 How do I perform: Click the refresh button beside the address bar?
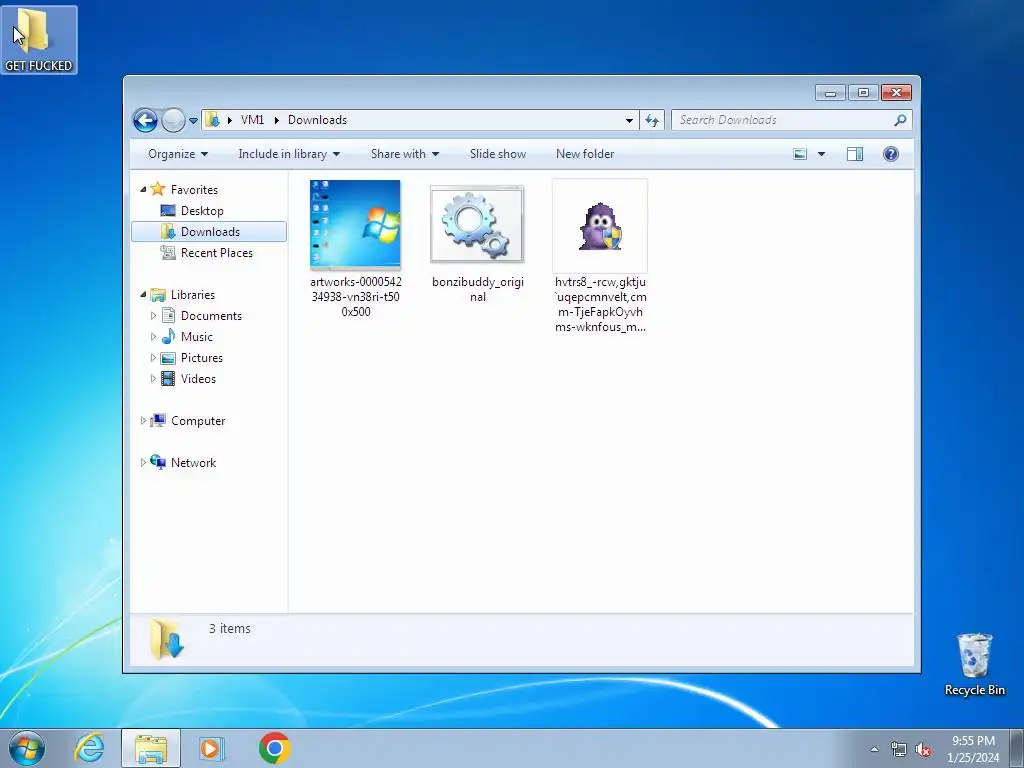point(652,120)
